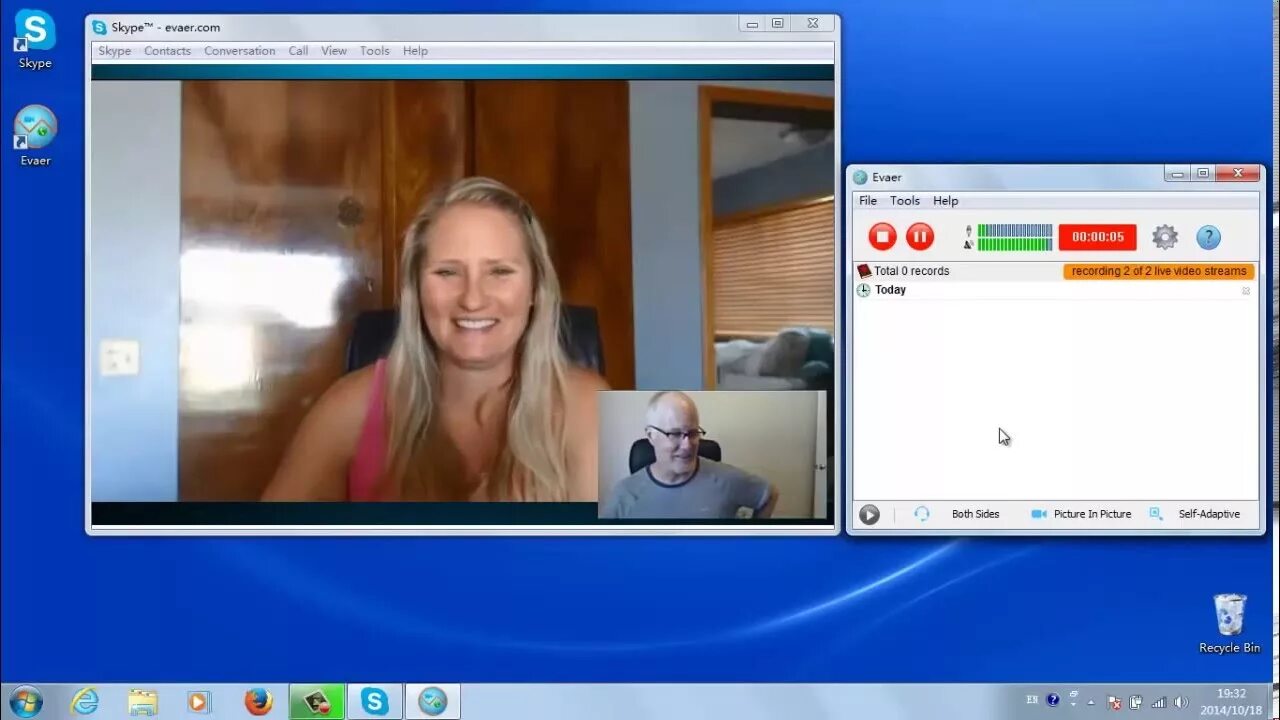Open the Tools menu in Evaer

point(905,201)
